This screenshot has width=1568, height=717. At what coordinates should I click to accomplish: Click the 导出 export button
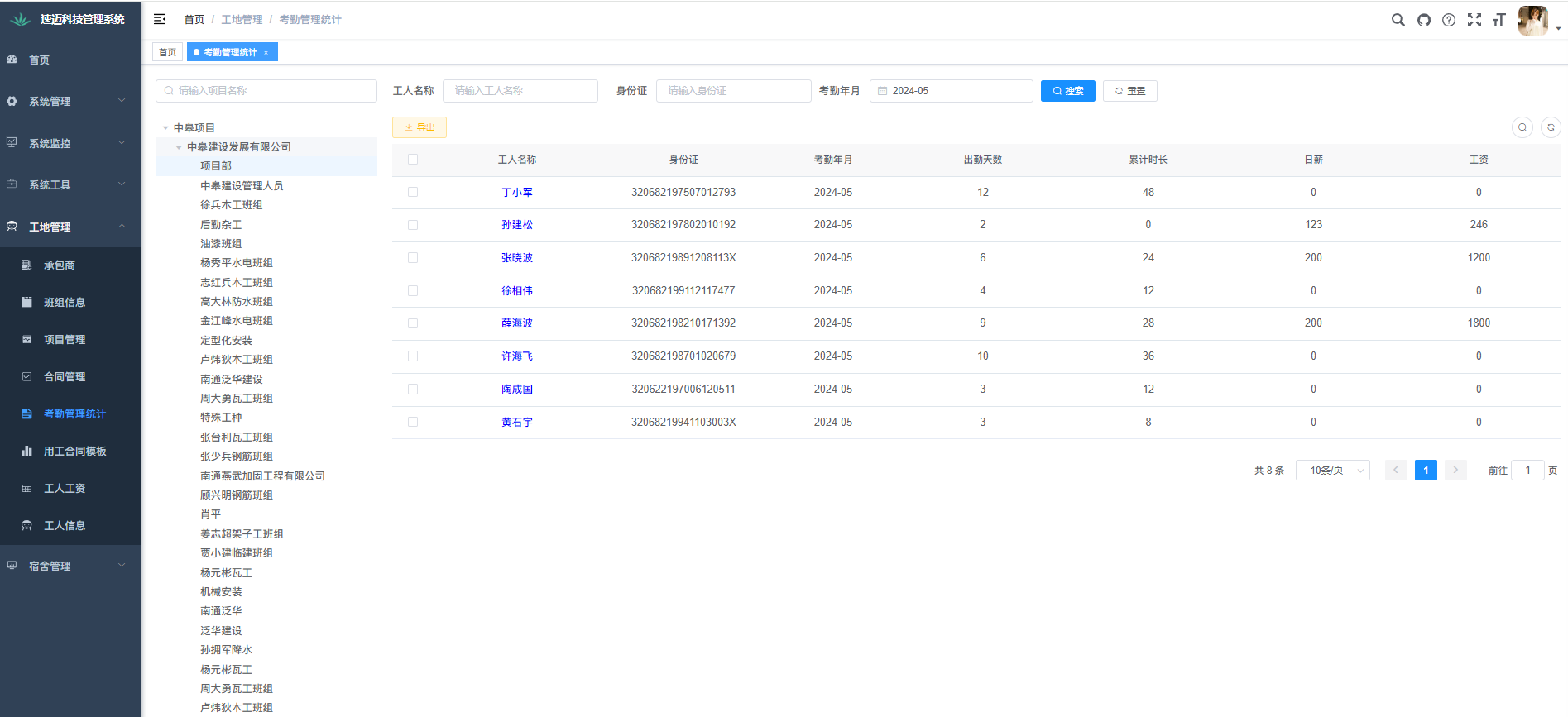click(x=420, y=127)
